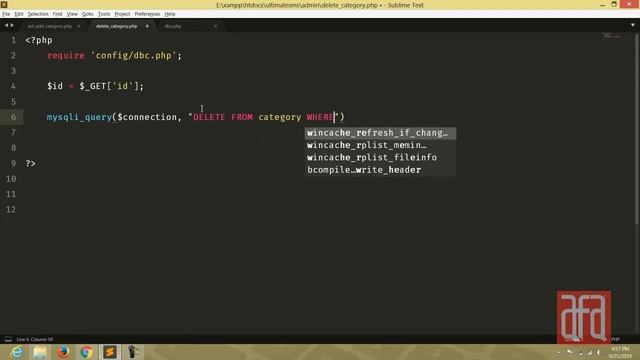Close the delete_category.php tab via unsaved dot
This screenshot has width=640, height=360.
(147, 26)
